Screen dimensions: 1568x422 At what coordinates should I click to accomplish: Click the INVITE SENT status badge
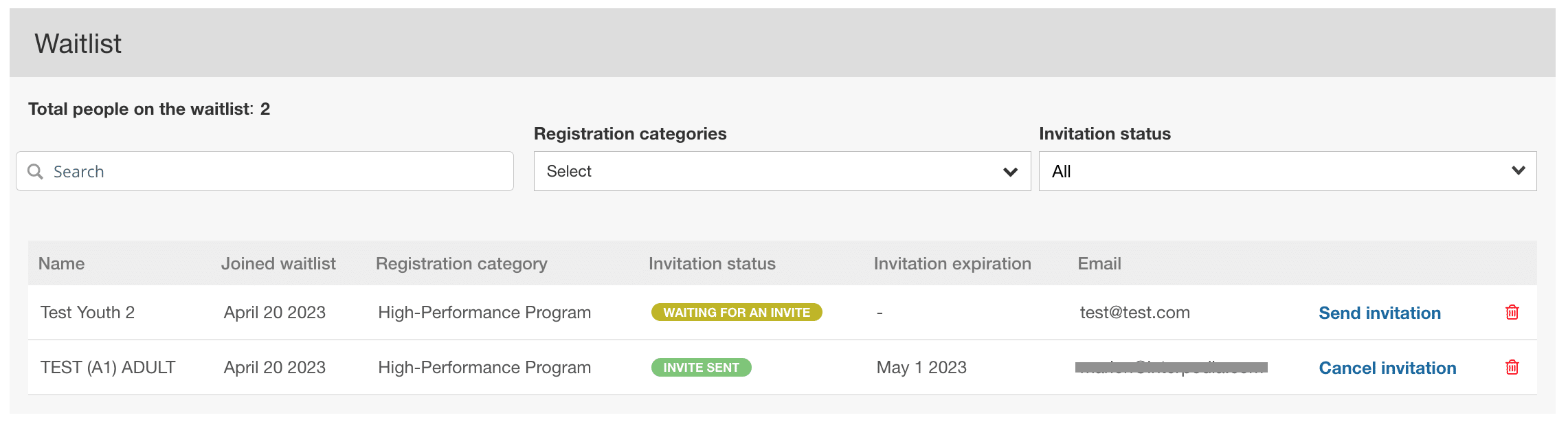pyautogui.click(x=701, y=367)
